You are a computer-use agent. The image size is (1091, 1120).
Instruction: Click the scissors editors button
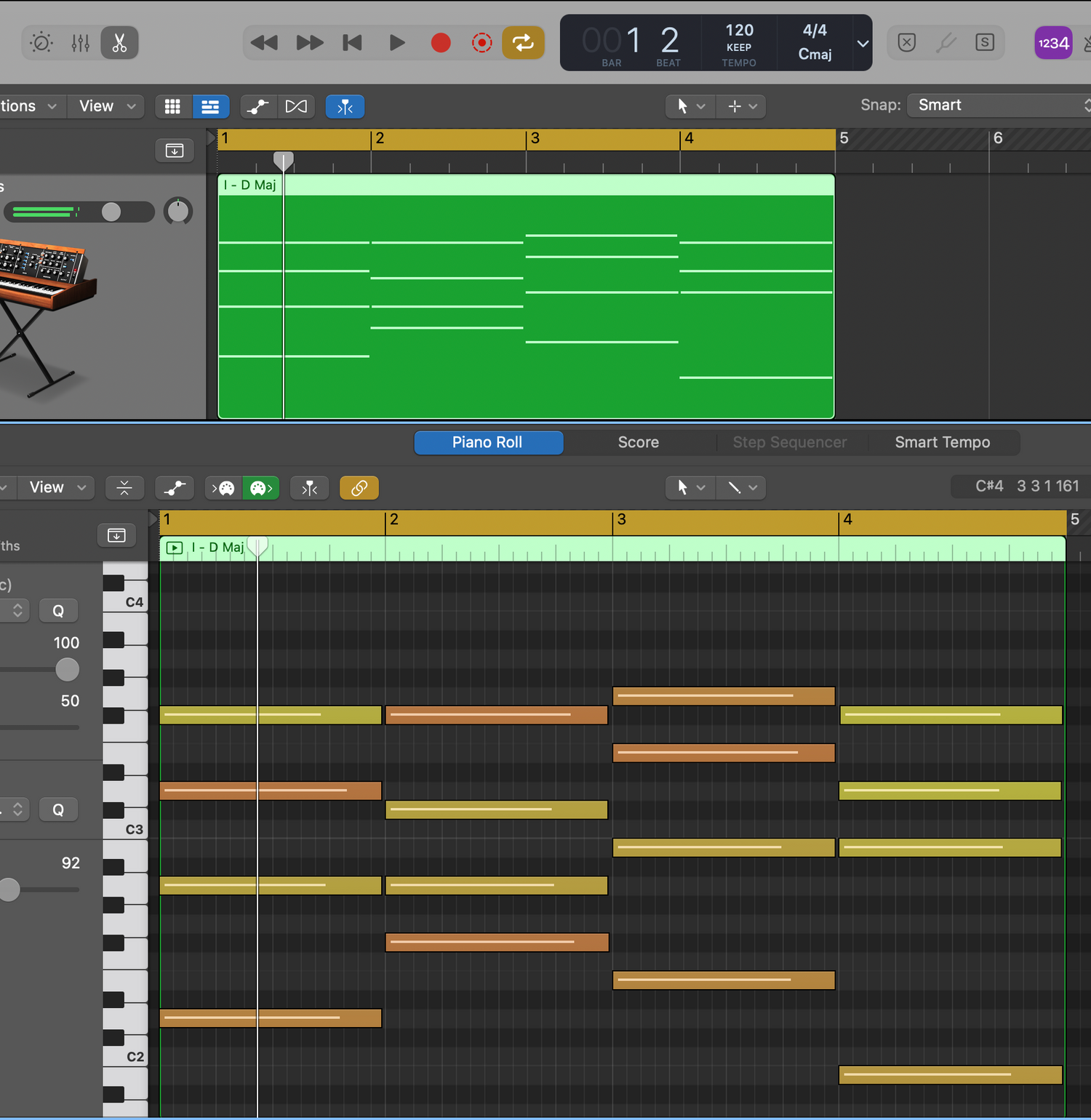pos(119,43)
